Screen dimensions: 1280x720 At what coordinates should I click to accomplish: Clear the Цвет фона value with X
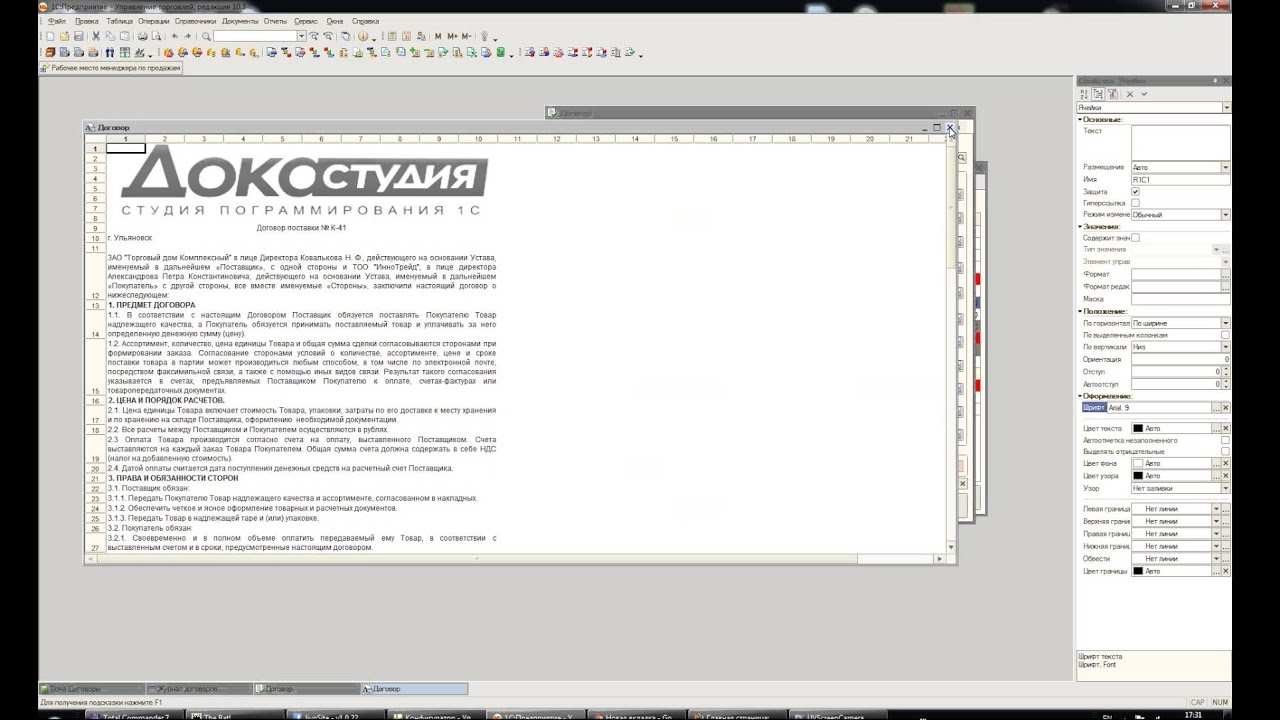pos(1226,463)
